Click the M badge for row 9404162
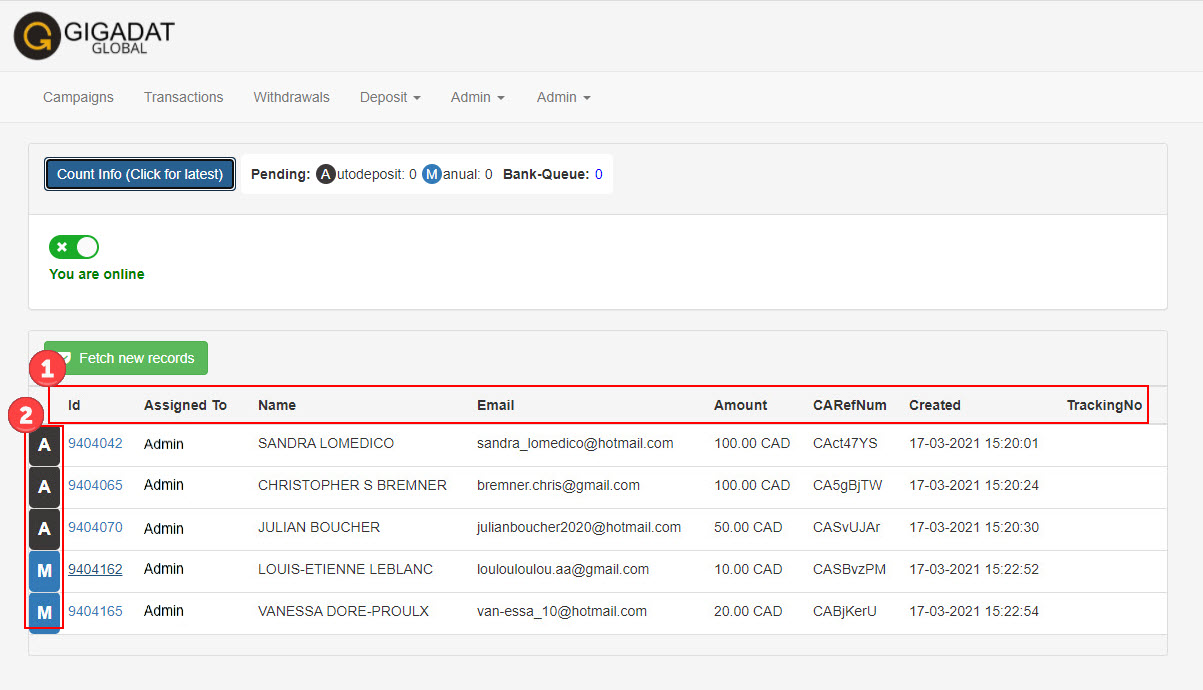Image resolution: width=1203 pixels, height=690 pixels. tap(44, 571)
